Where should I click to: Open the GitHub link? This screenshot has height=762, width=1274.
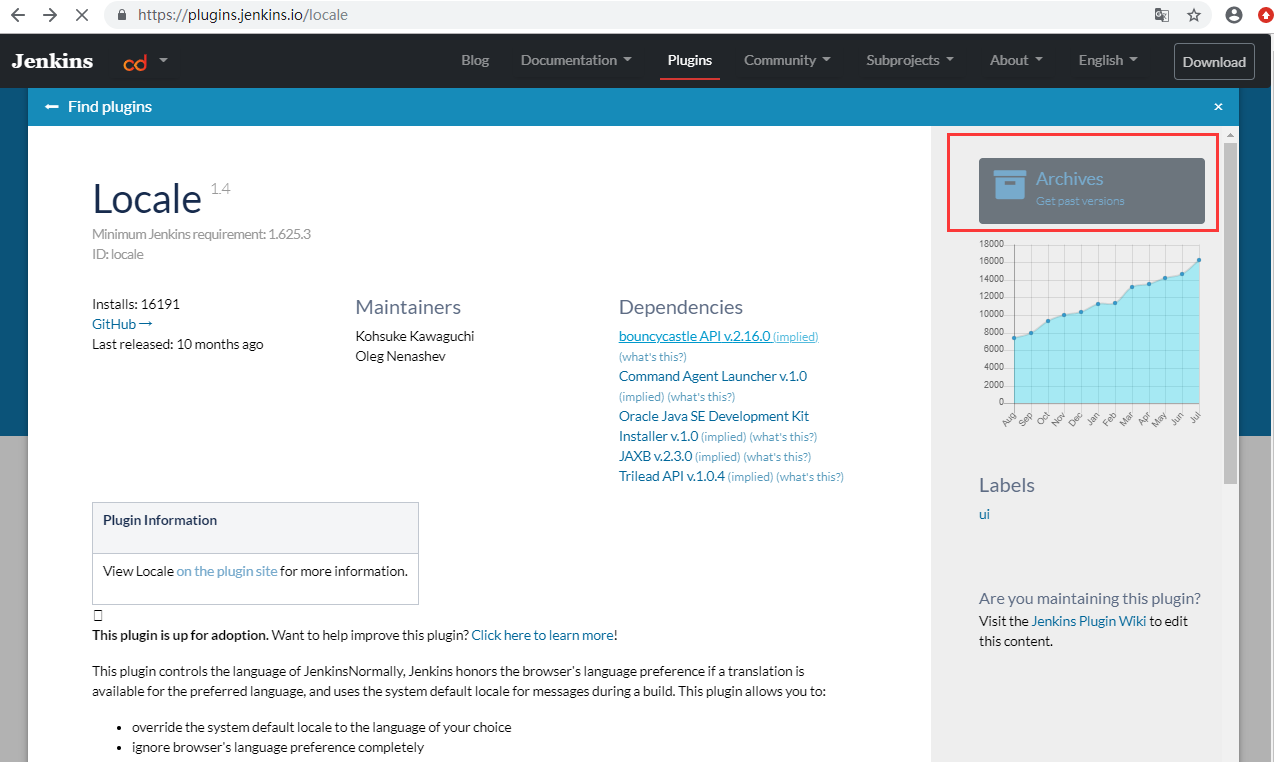point(122,324)
